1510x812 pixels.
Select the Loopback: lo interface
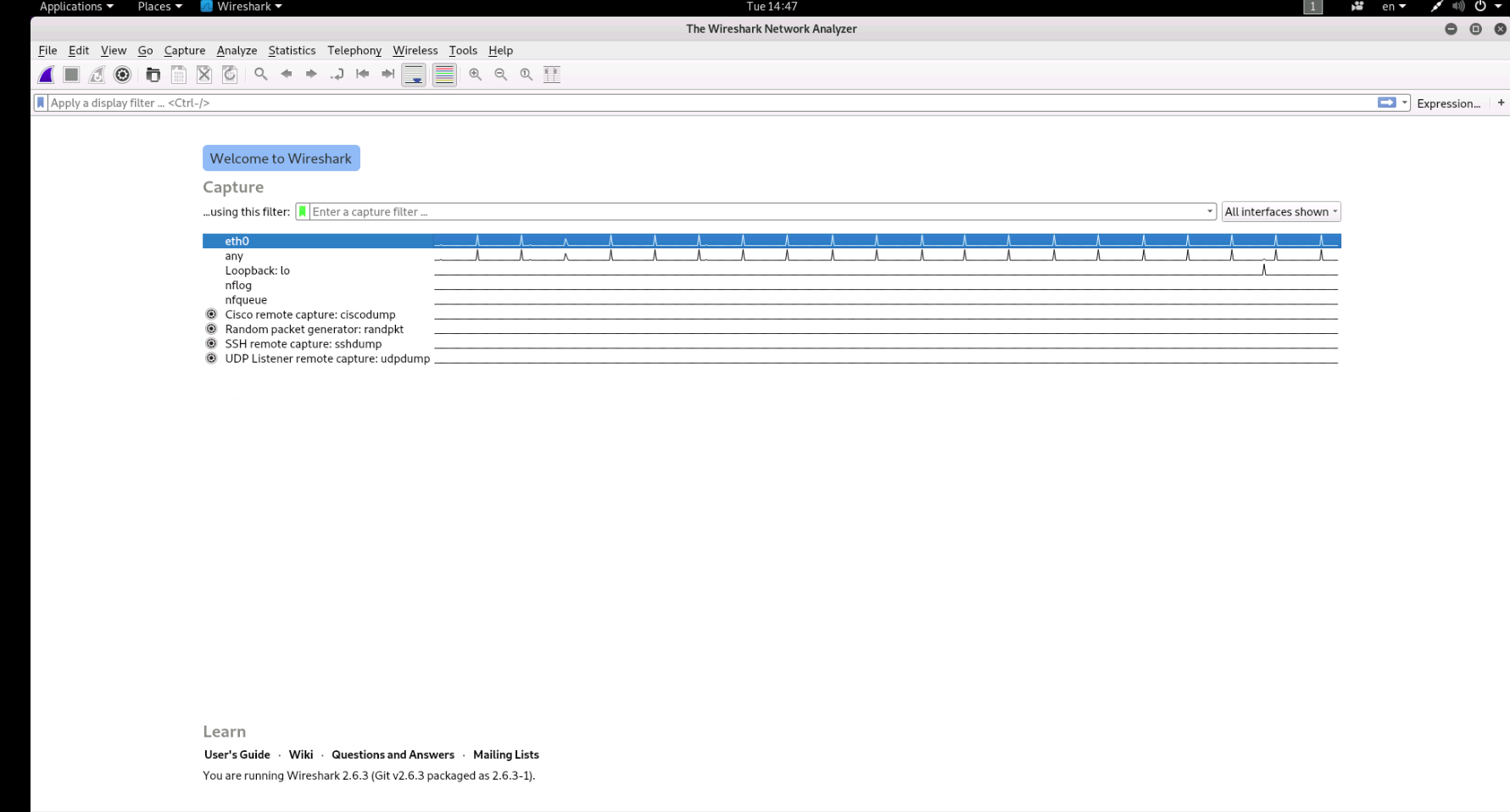coord(772,270)
